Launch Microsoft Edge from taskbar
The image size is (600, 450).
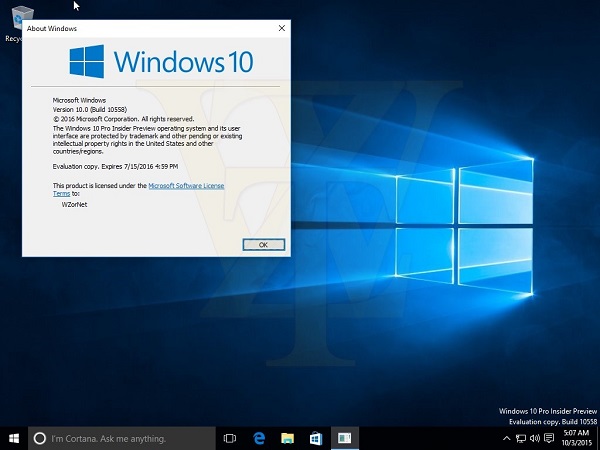point(259,439)
